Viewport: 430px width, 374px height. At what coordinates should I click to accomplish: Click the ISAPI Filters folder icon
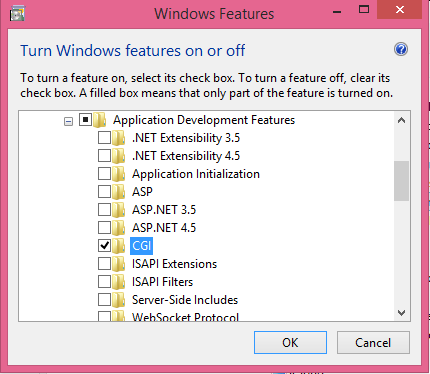tap(118, 282)
